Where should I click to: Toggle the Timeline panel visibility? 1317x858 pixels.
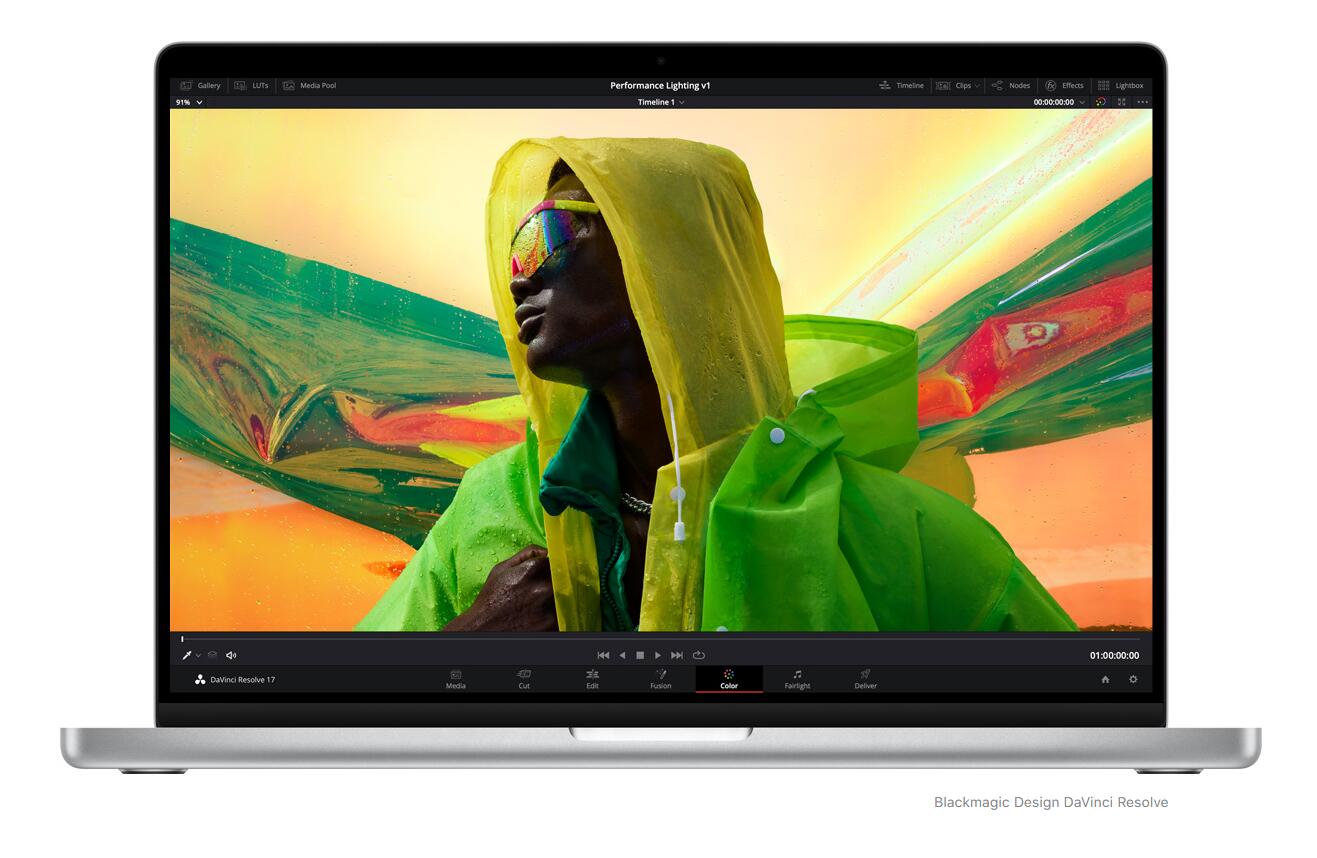901,86
